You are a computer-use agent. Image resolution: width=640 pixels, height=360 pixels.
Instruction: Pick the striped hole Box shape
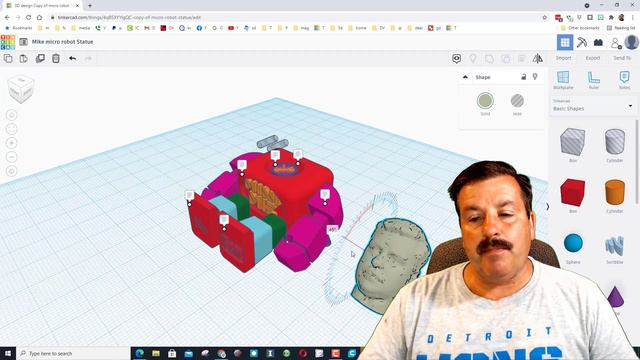click(573, 142)
